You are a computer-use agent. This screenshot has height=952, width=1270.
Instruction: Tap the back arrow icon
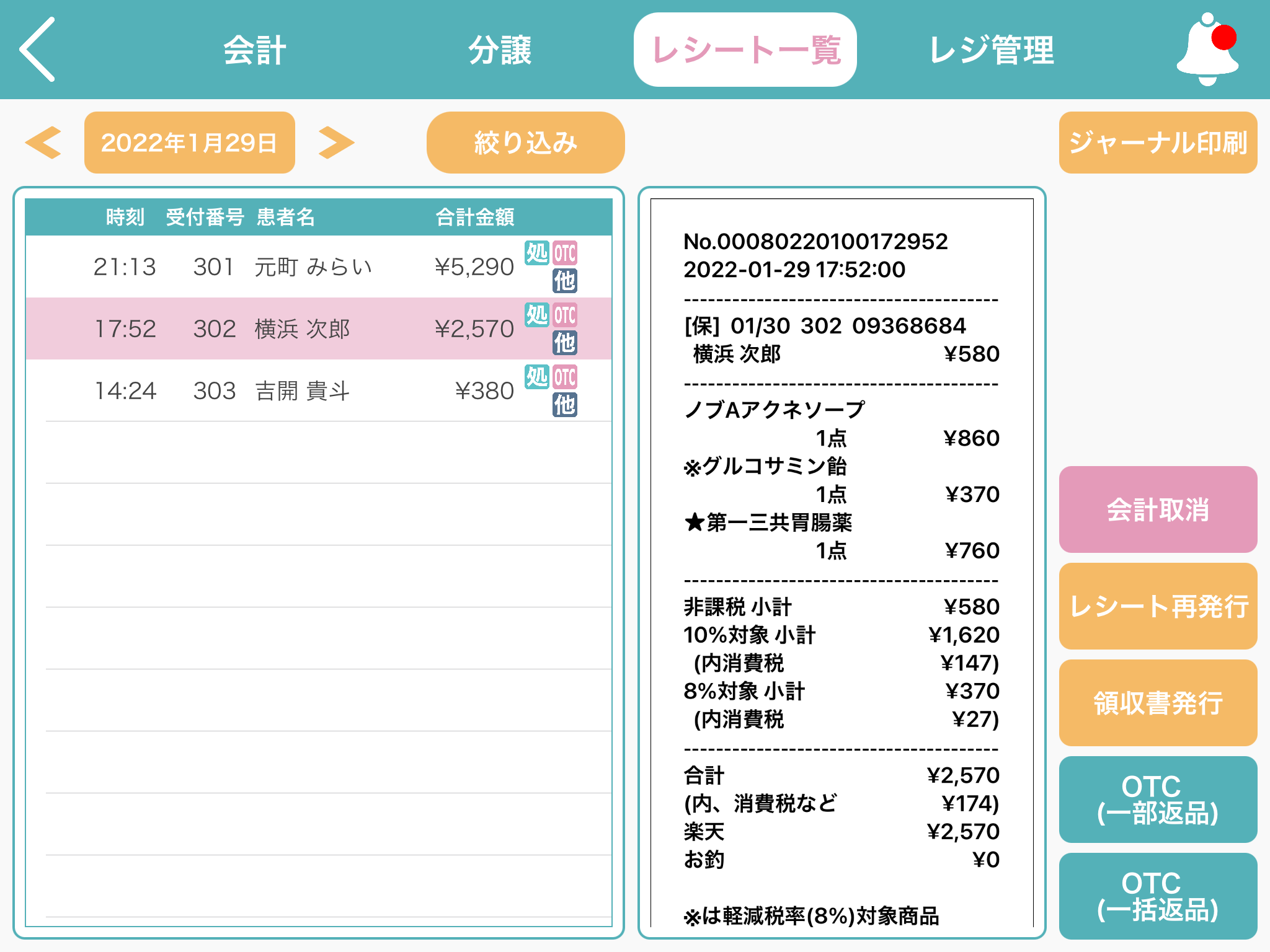coord(37,50)
